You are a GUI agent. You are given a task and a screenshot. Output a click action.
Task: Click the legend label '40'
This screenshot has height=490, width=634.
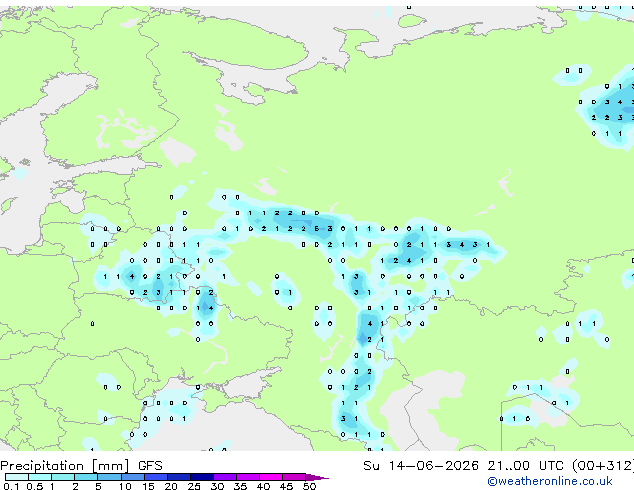(264, 486)
